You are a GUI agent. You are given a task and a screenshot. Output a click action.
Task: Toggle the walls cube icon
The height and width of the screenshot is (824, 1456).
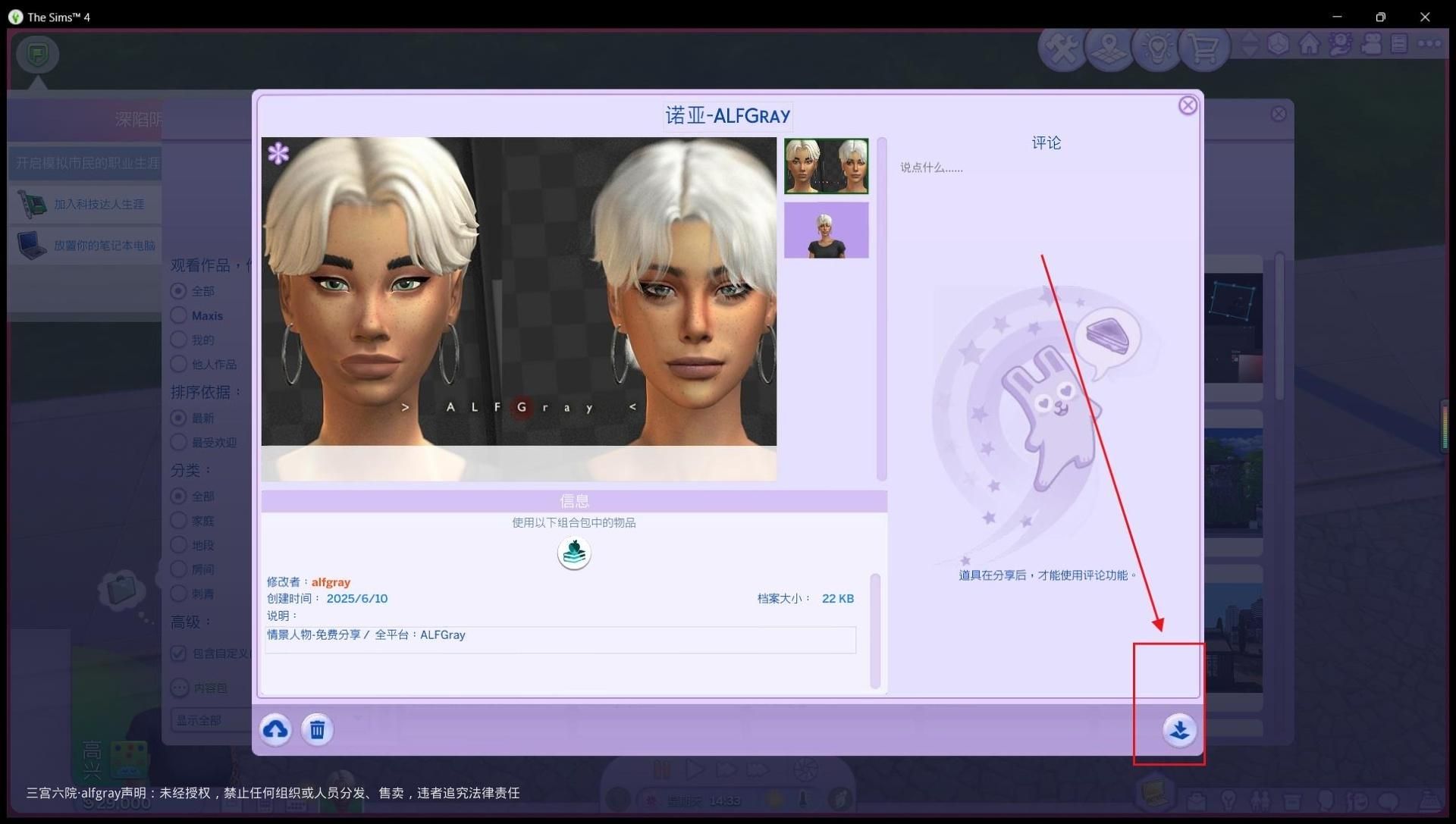pyautogui.click(x=1279, y=44)
